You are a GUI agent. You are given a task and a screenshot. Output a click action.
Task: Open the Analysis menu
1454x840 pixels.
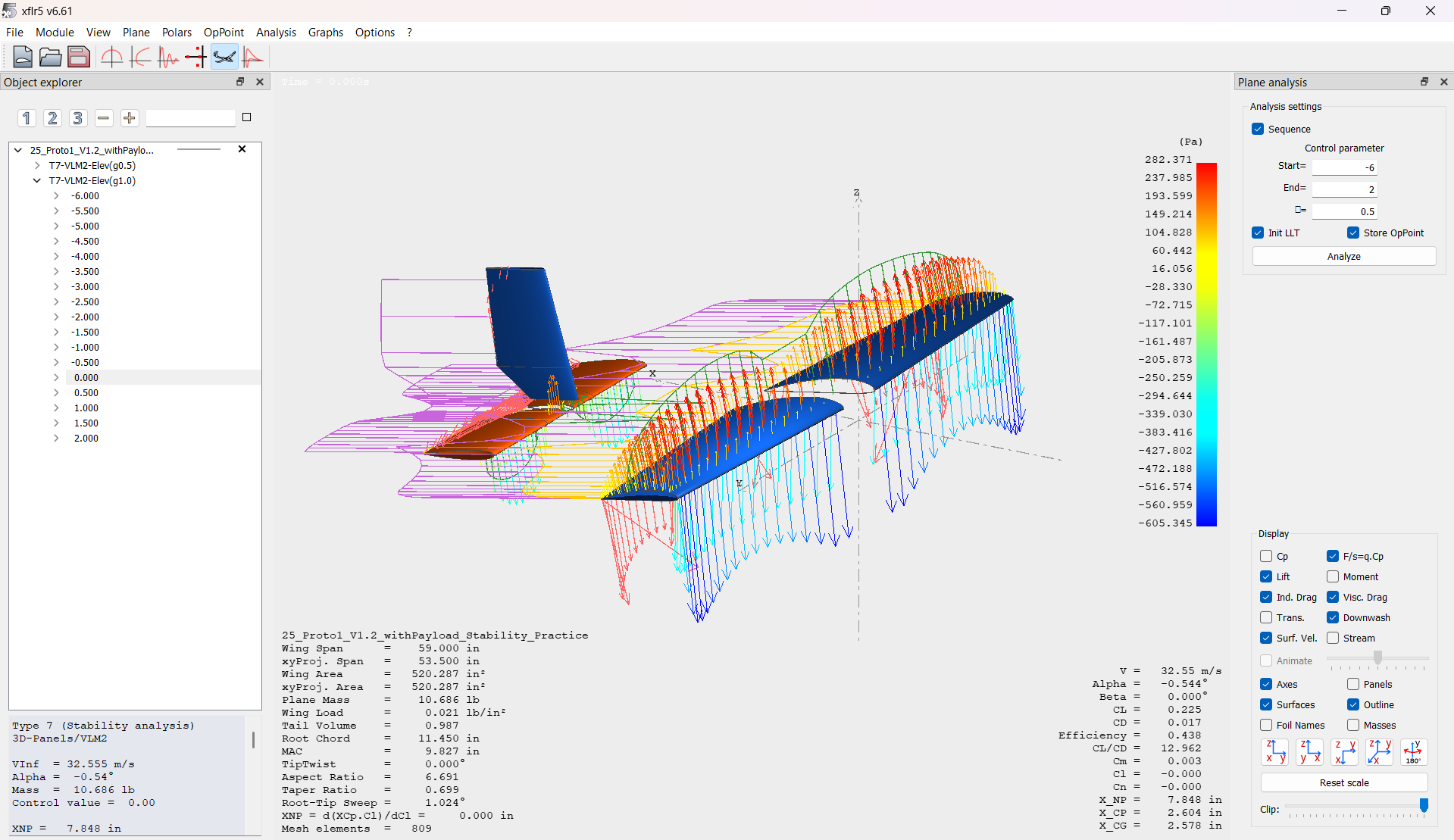point(276,32)
